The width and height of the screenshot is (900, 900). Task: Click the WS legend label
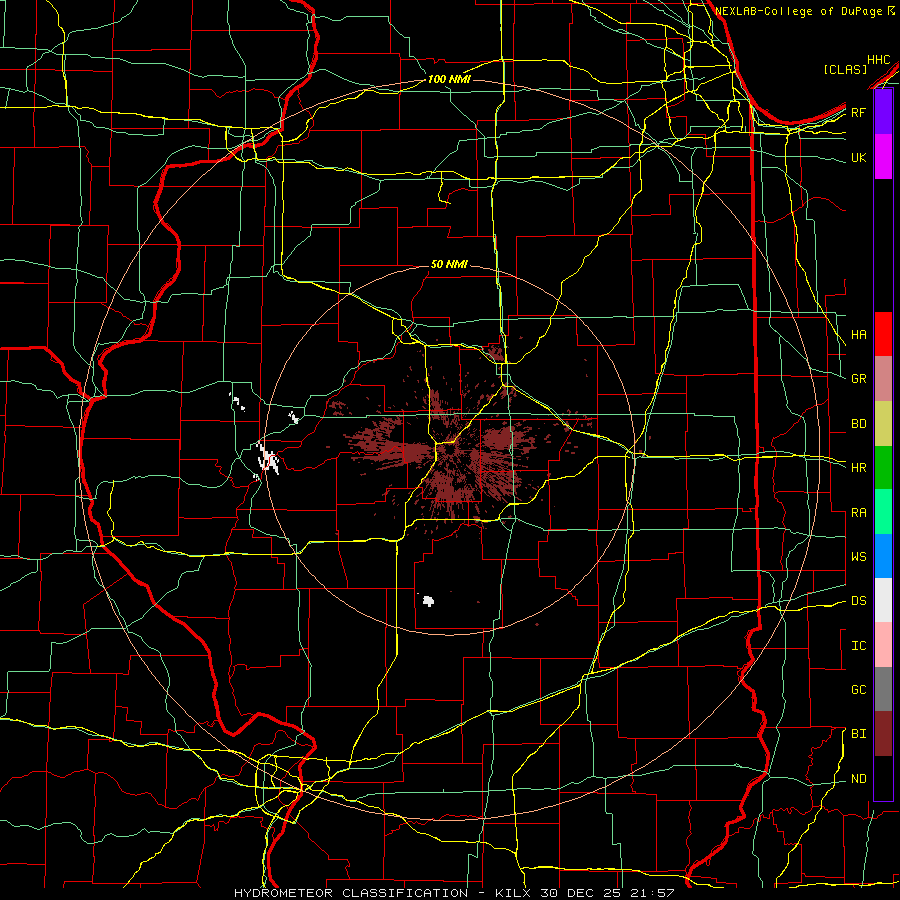(859, 556)
